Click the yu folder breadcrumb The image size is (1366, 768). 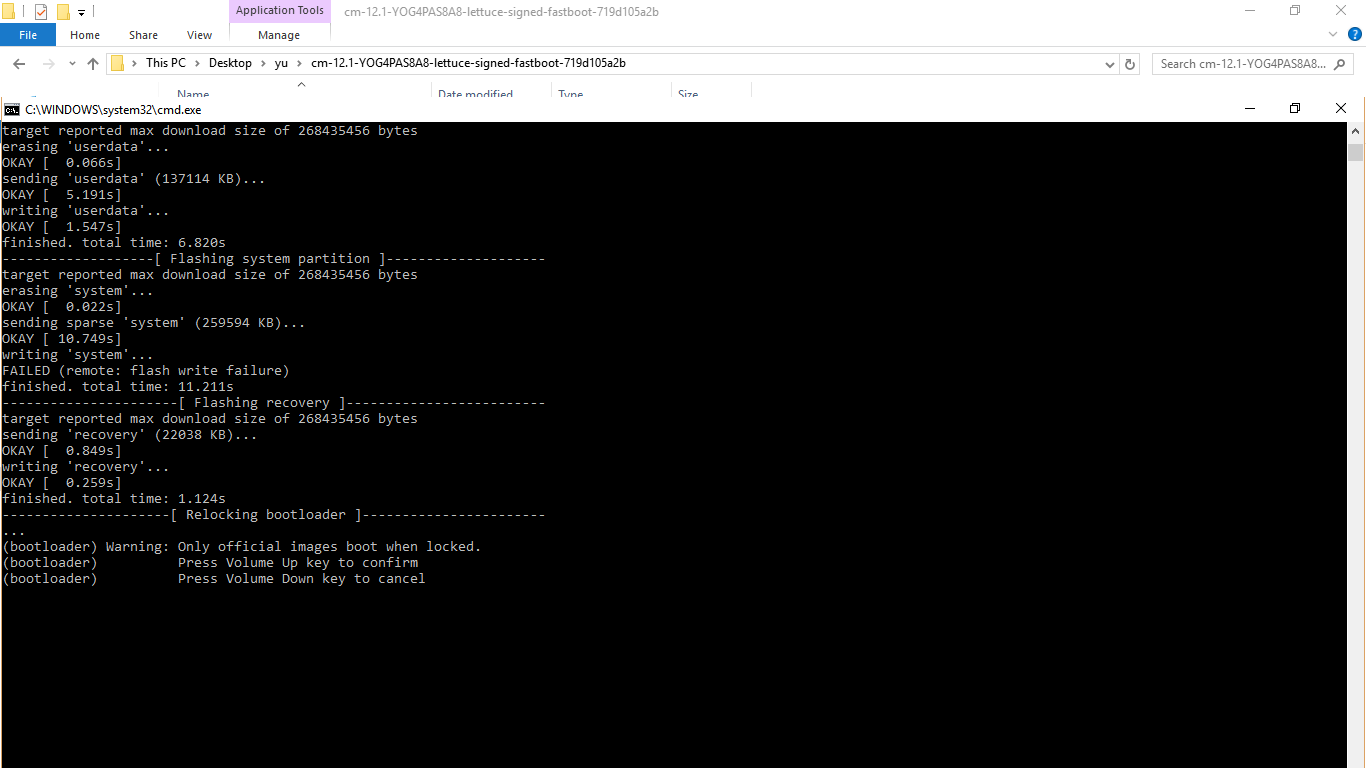tap(281, 63)
